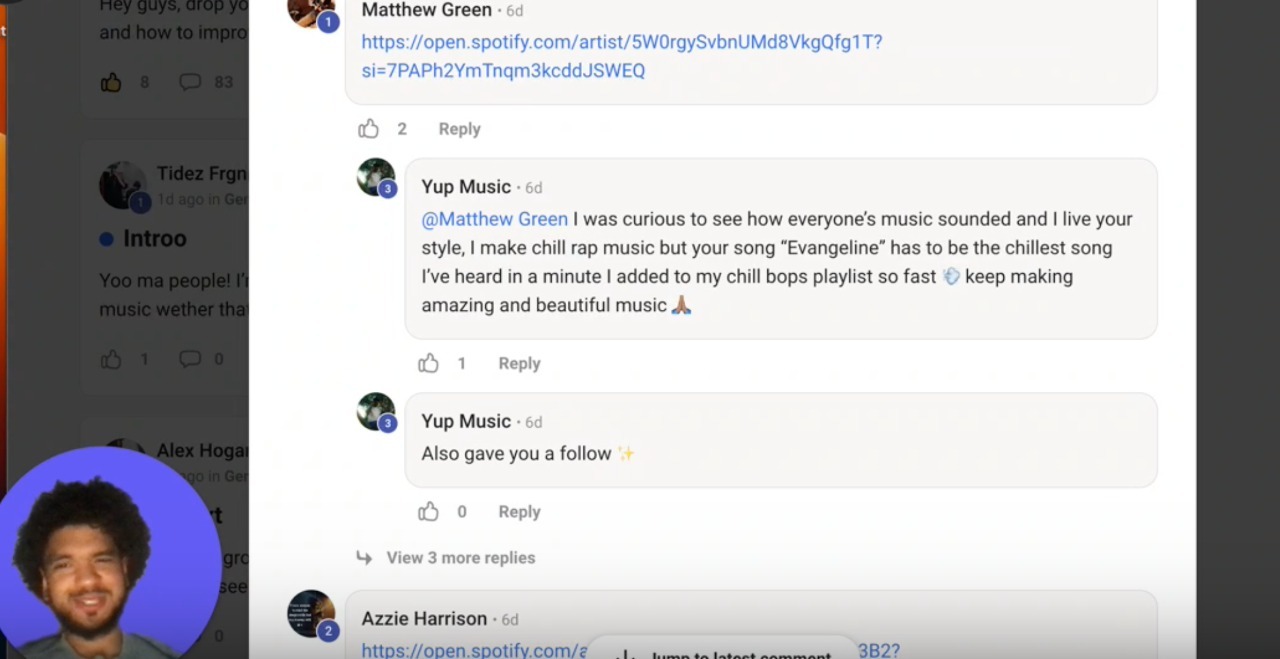
Task: Like the 'Also gave you a follow' comment
Action: pos(429,511)
